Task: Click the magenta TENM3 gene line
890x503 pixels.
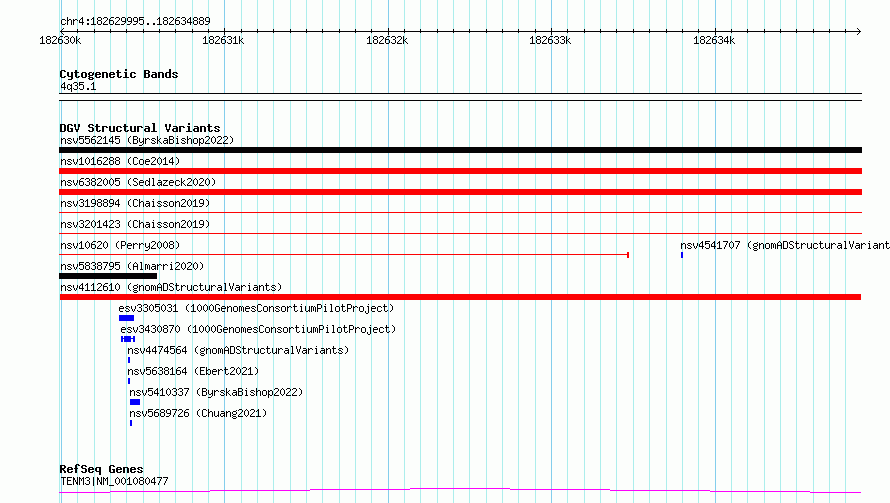Action: (x=460, y=490)
